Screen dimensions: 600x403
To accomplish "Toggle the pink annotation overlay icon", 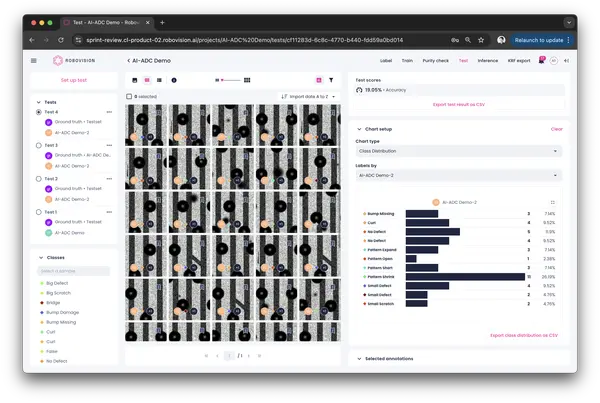I will pyautogui.click(x=319, y=80).
